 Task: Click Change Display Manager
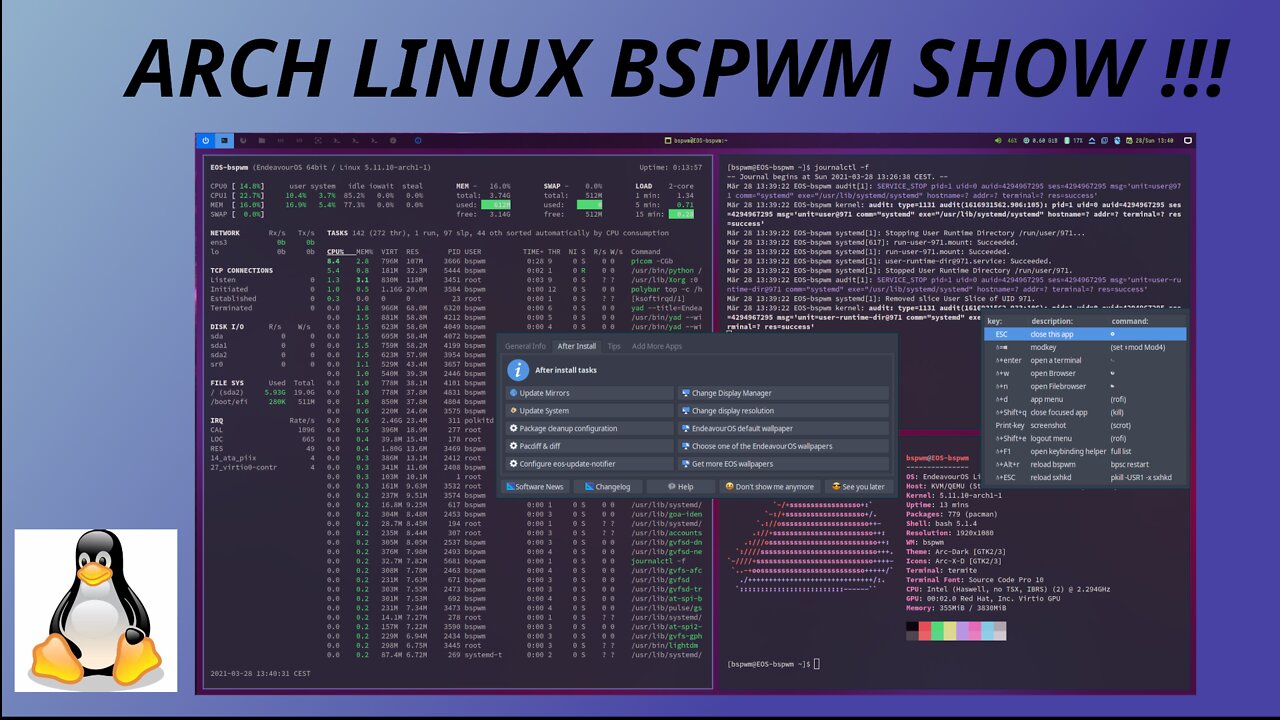783,393
